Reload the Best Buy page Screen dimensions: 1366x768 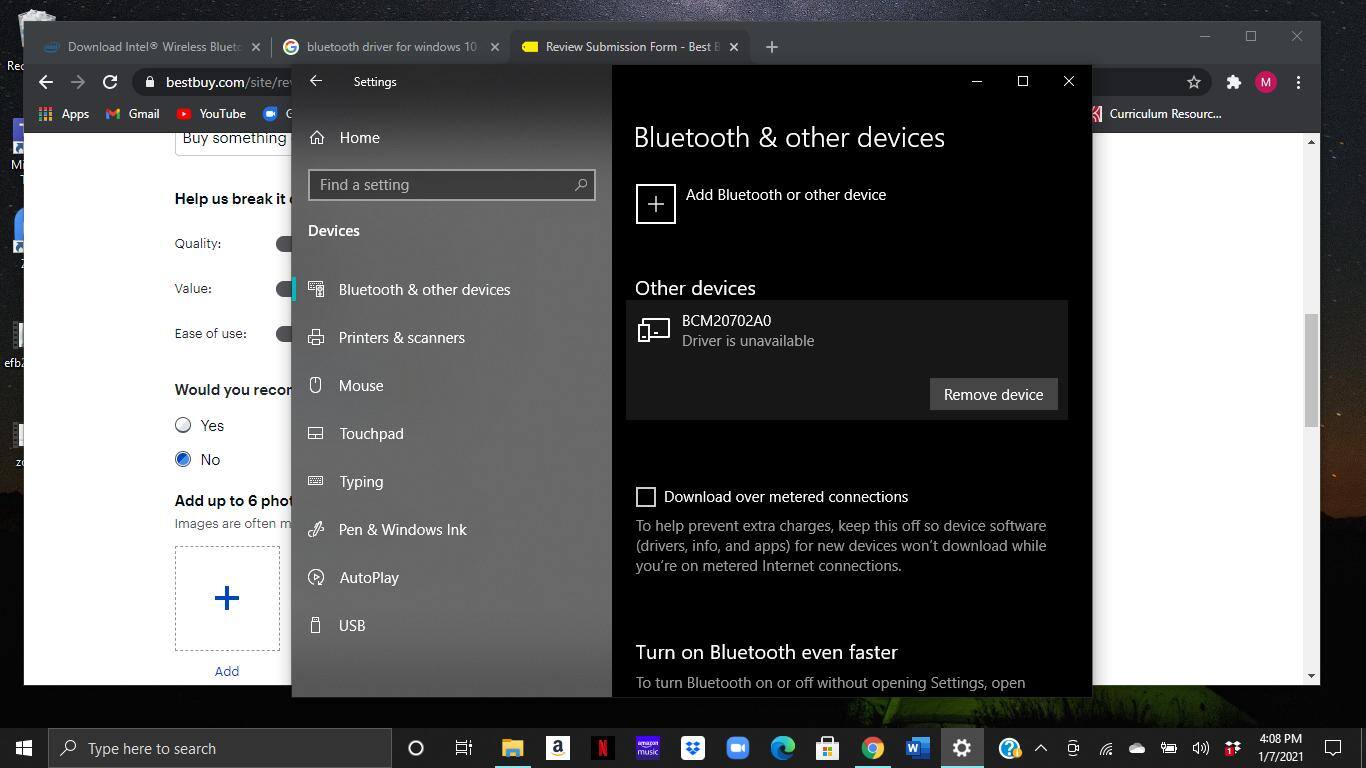pos(110,82)
